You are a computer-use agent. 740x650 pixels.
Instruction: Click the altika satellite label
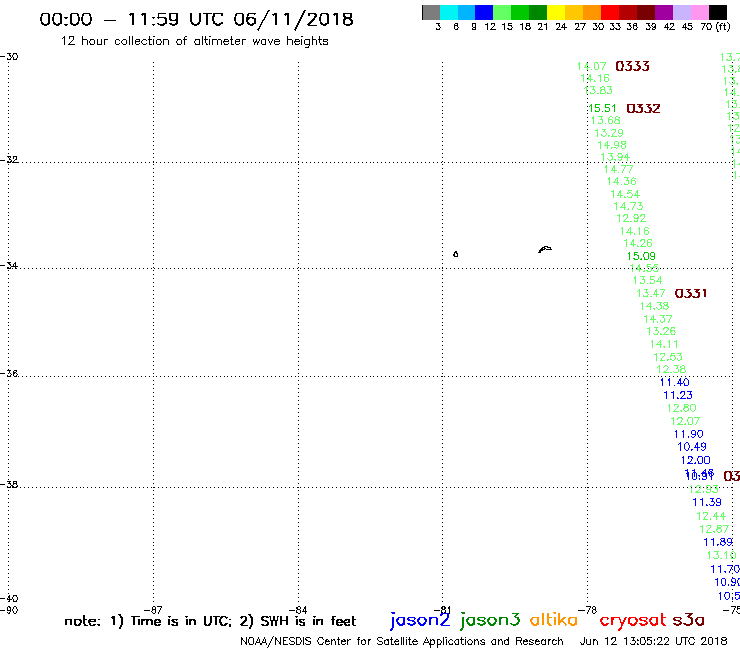tap(554, 620)
